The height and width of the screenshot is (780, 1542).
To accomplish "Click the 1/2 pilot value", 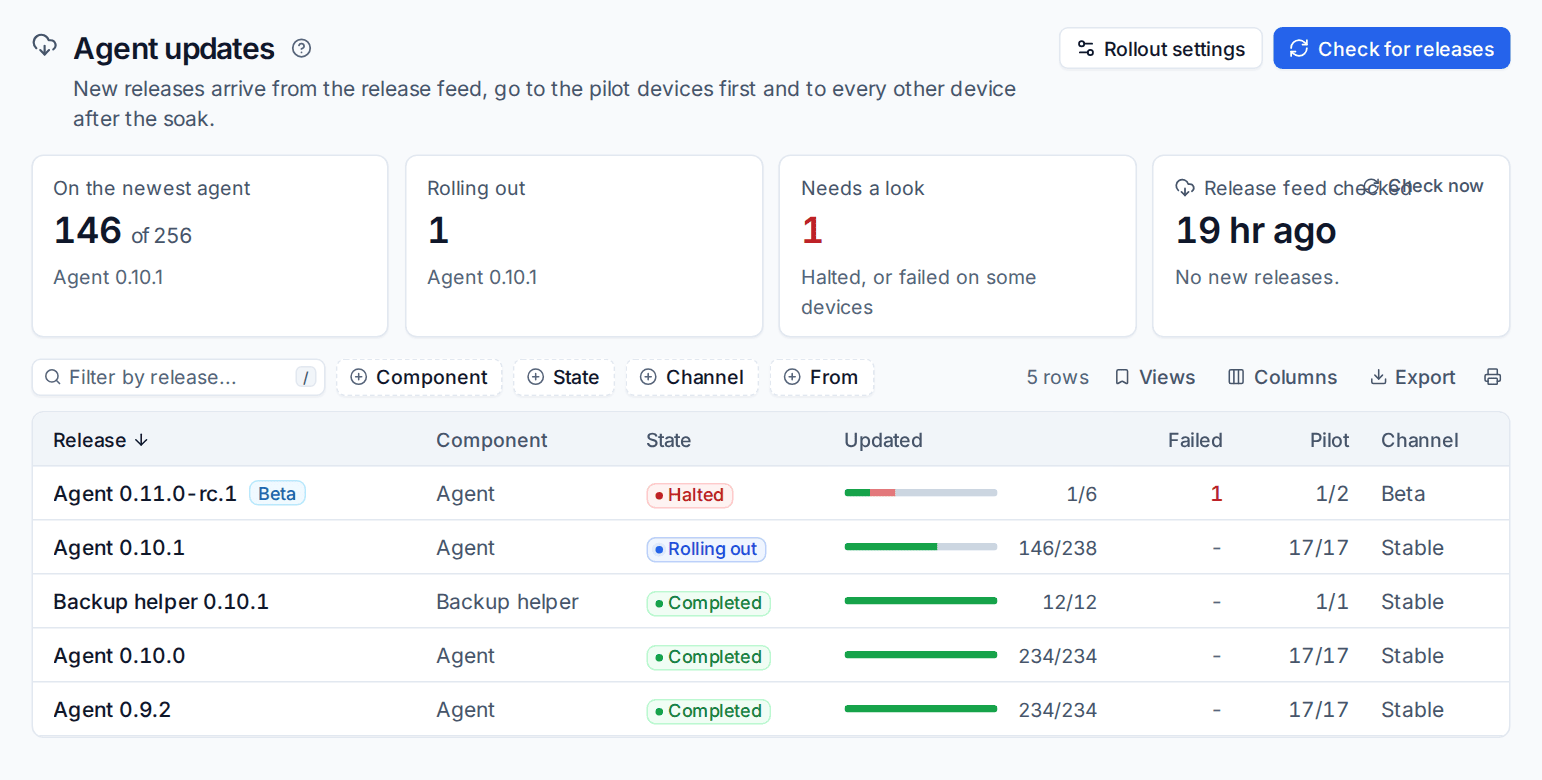I will point(1332,493).
